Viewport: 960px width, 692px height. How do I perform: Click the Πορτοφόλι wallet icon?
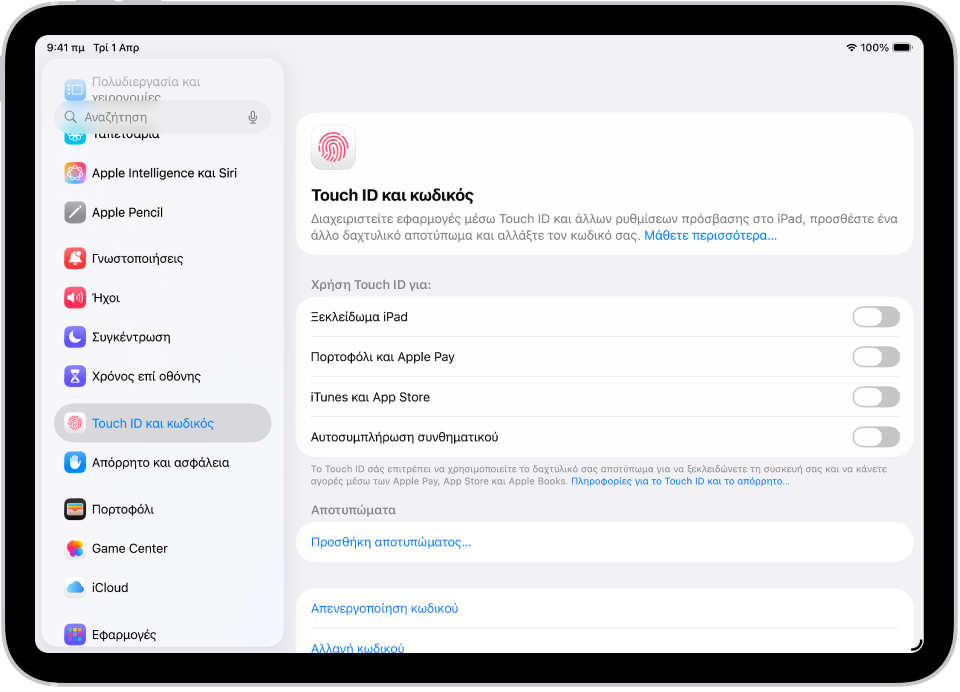click(x=75, y=509)
